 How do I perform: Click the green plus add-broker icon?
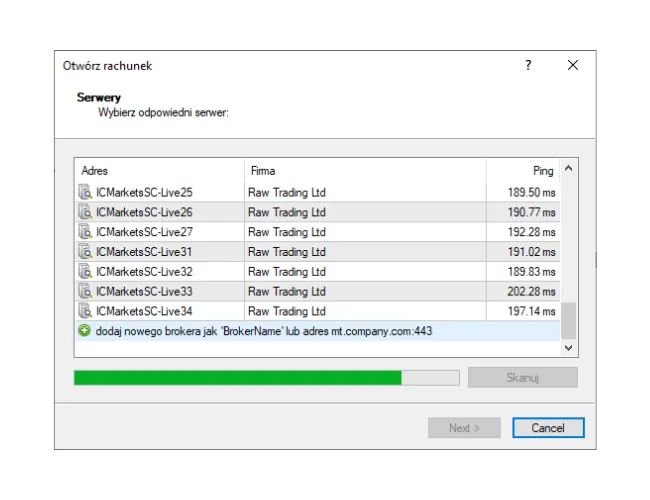pyautogui.click(x=84, y=331)
